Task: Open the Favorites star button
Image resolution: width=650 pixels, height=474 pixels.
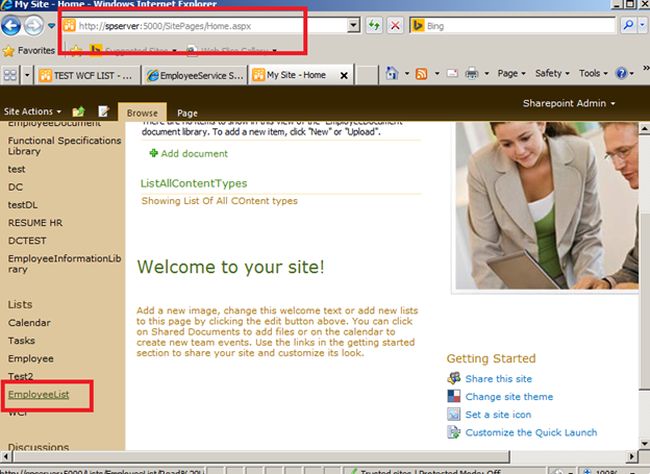Action: (29, 51)
